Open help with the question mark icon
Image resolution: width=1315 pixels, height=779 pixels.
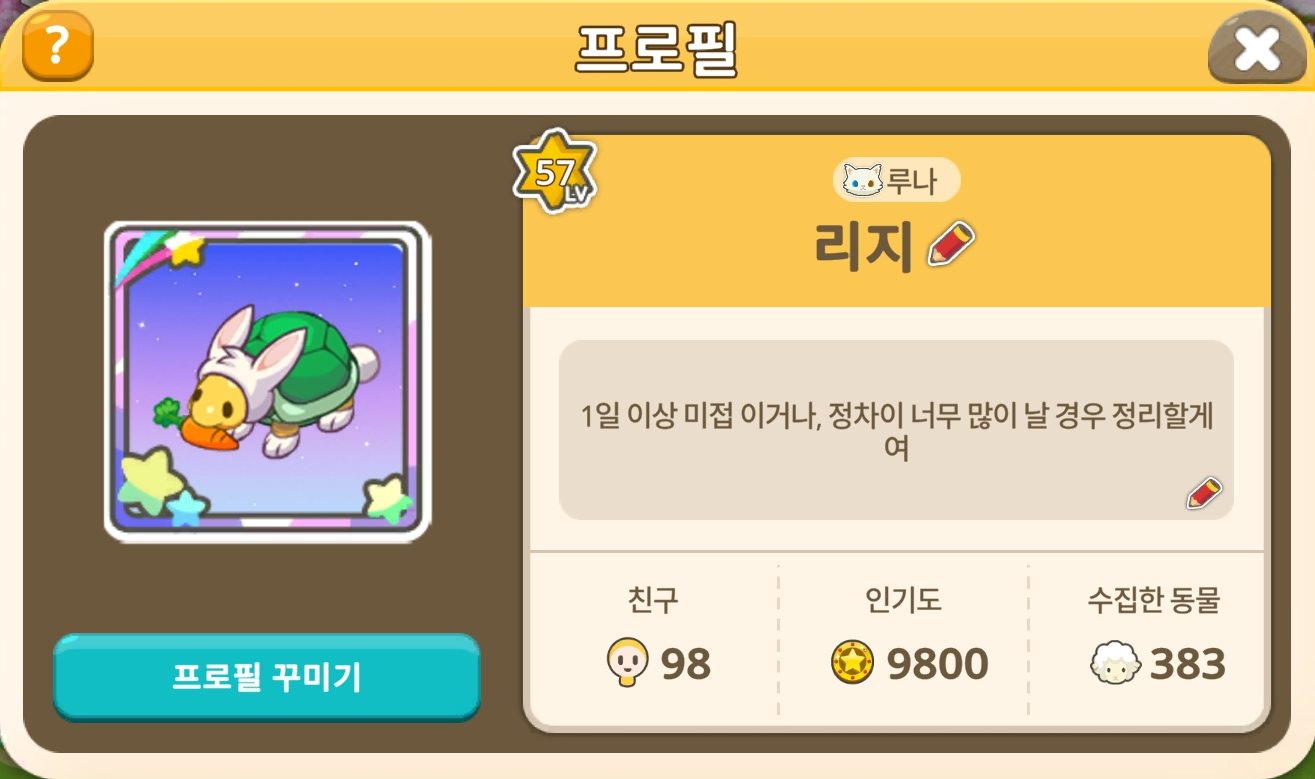(58, 45)
